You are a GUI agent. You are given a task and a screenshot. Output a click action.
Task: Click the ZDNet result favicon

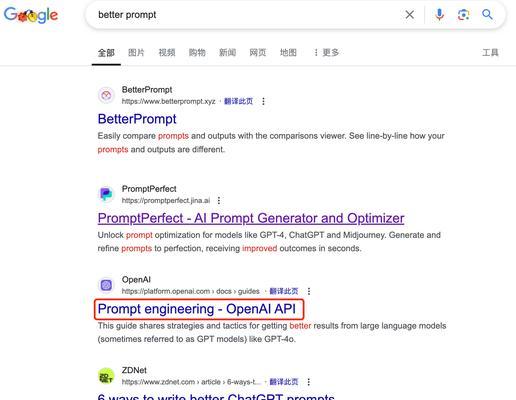106,376
